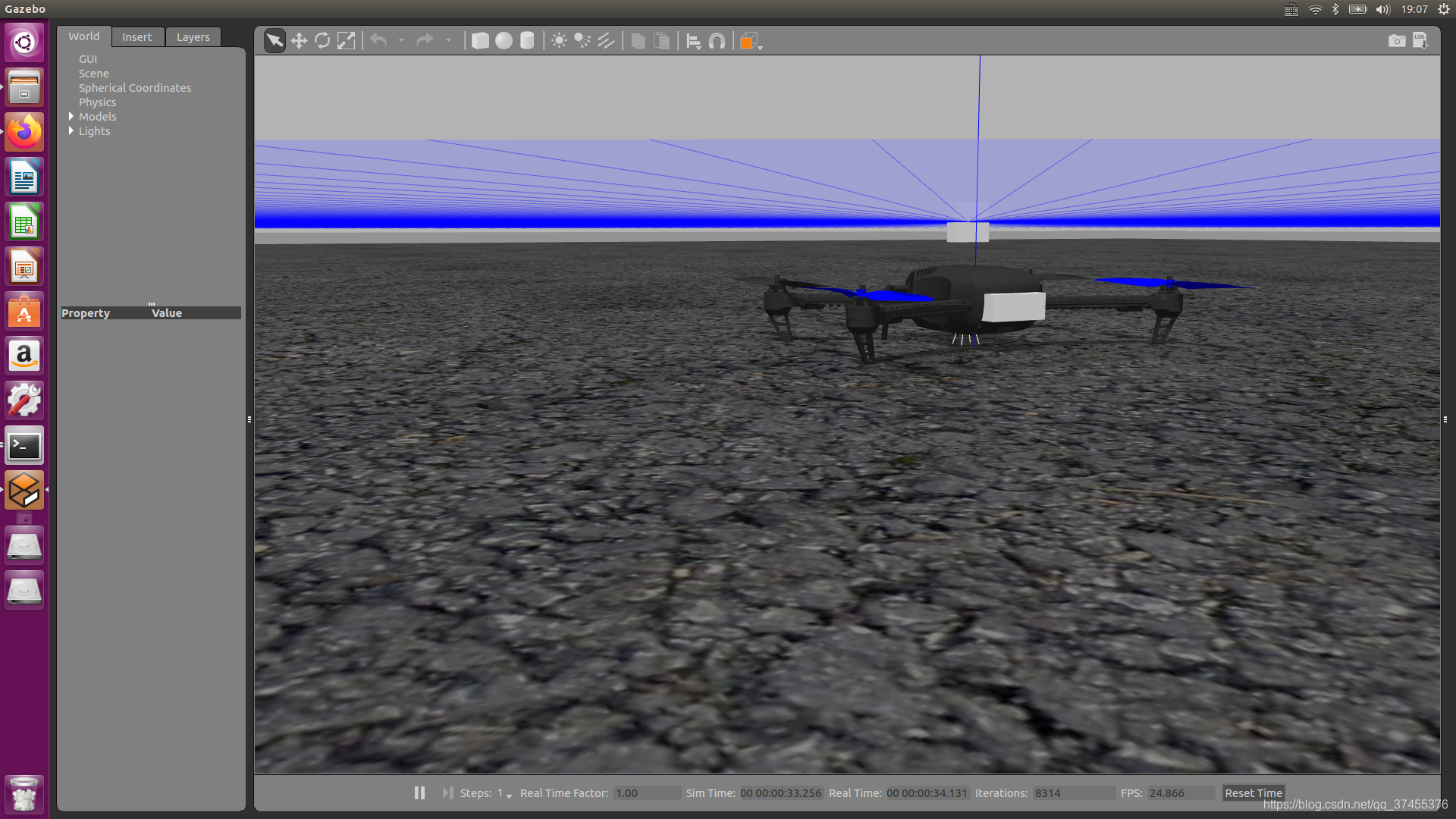Open the sound volume indicator

coord(1383,9)
